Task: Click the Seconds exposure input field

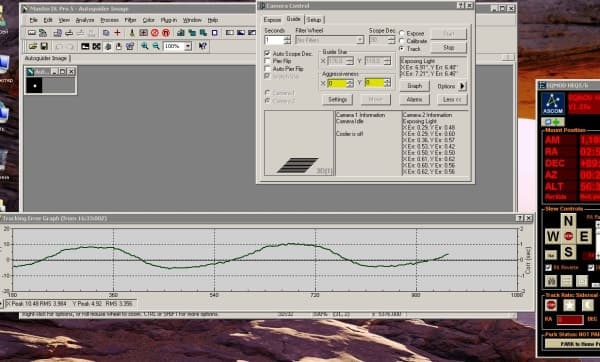Action: pos(274,40)
